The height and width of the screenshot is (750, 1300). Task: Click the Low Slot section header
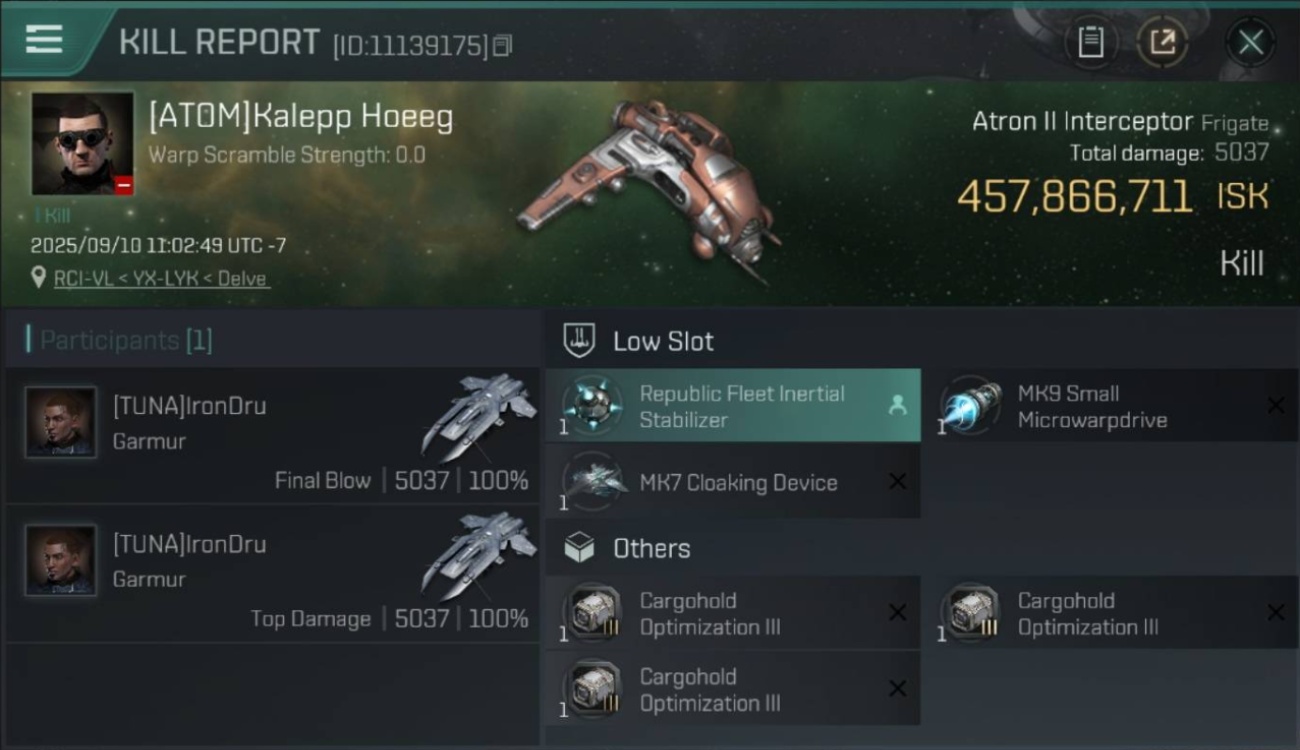point(663,341)
